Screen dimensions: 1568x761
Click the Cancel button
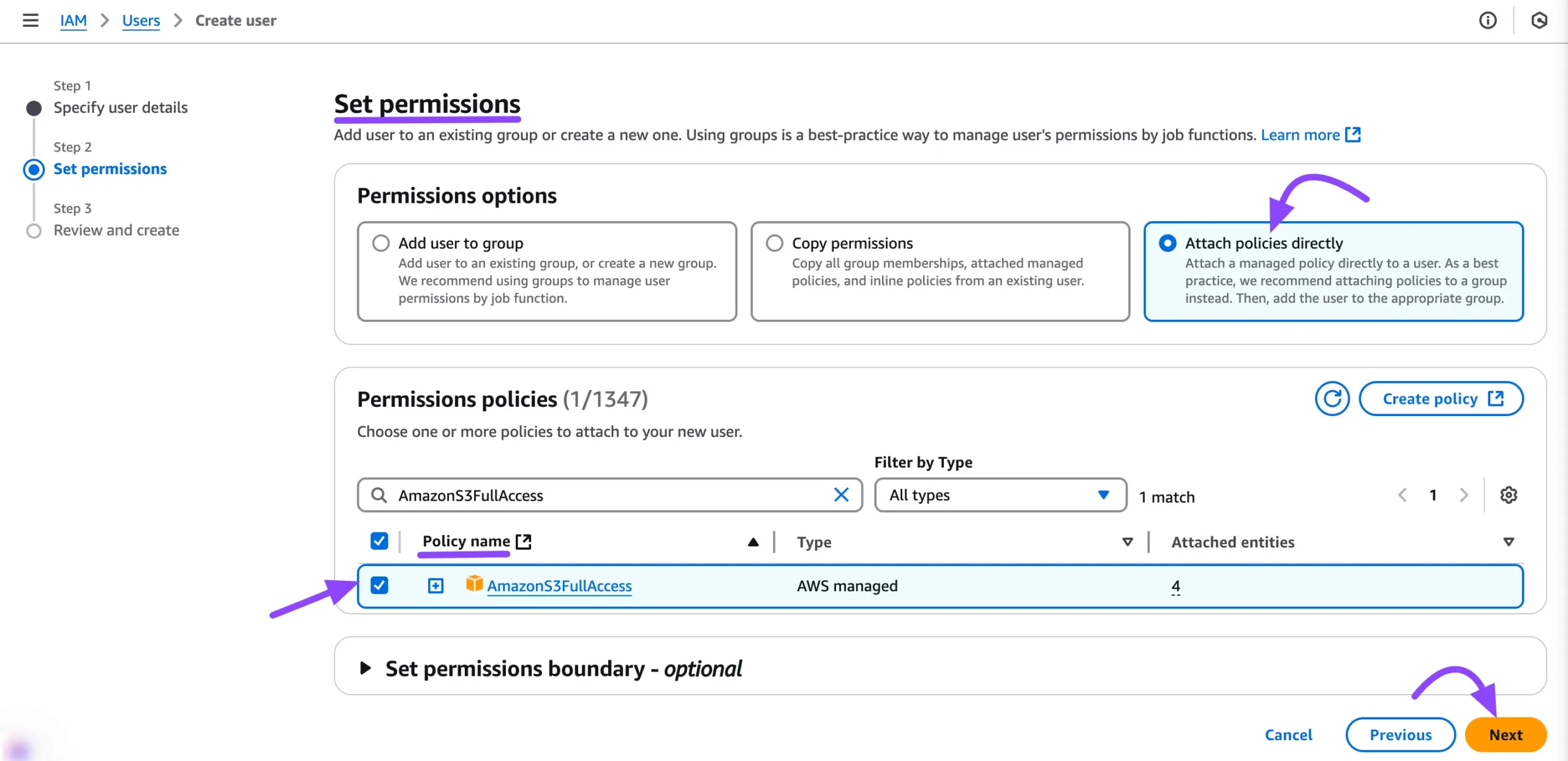(1289, 735)
